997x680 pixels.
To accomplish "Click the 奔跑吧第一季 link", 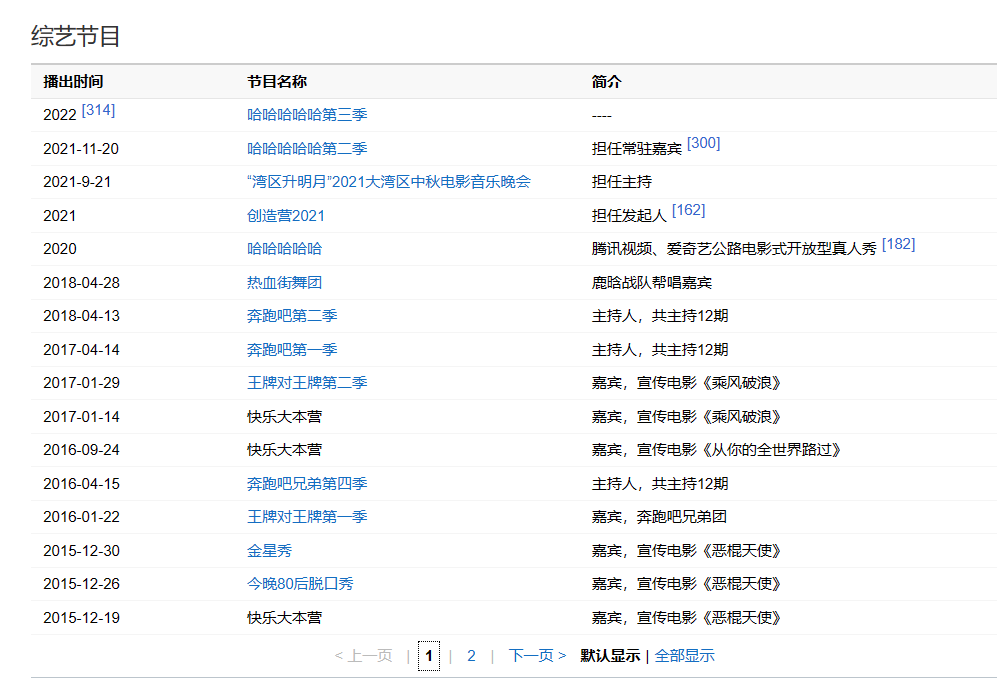I will coord(292,350).
